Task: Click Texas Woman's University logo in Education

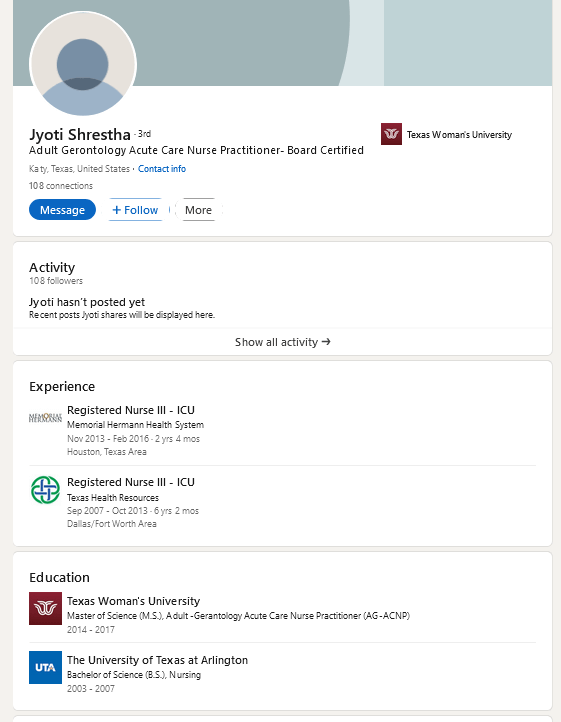Action: (x=45, y=608)
